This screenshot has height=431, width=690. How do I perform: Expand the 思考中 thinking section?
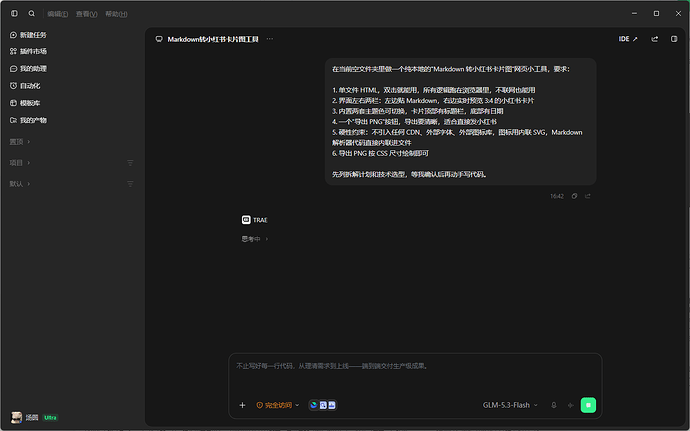coord(255,239)
